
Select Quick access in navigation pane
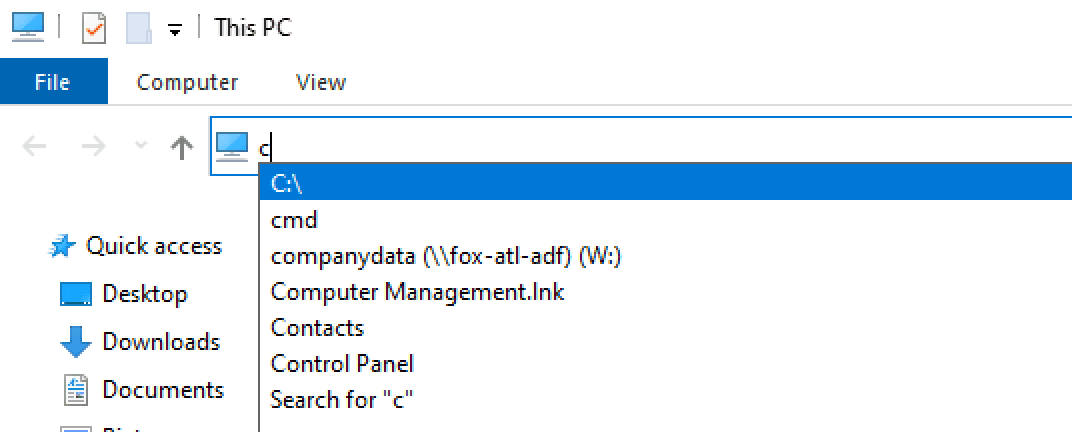click(x=153, y=246)
